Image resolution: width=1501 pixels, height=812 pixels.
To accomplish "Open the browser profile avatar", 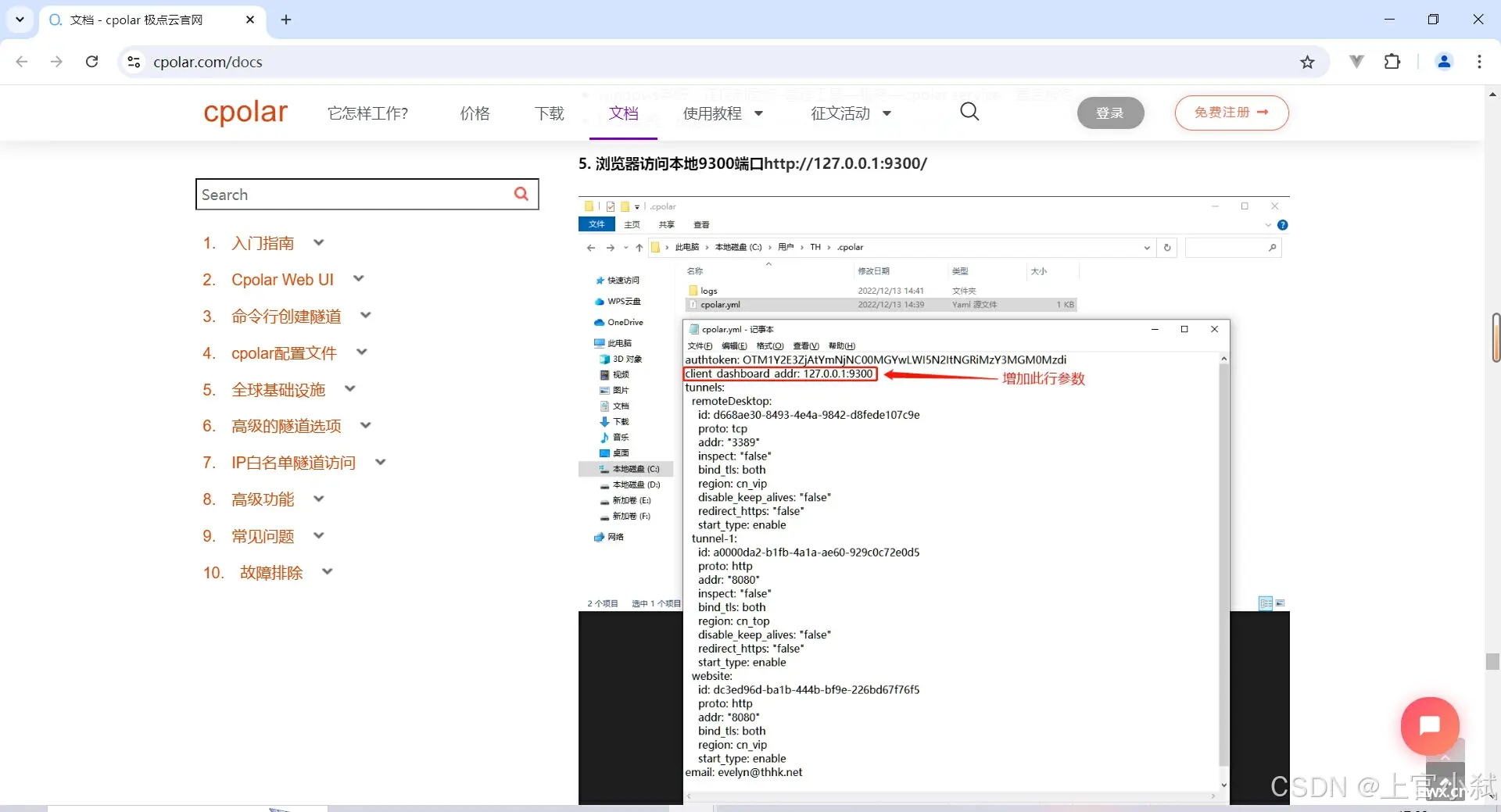I will click(1444, 62).
